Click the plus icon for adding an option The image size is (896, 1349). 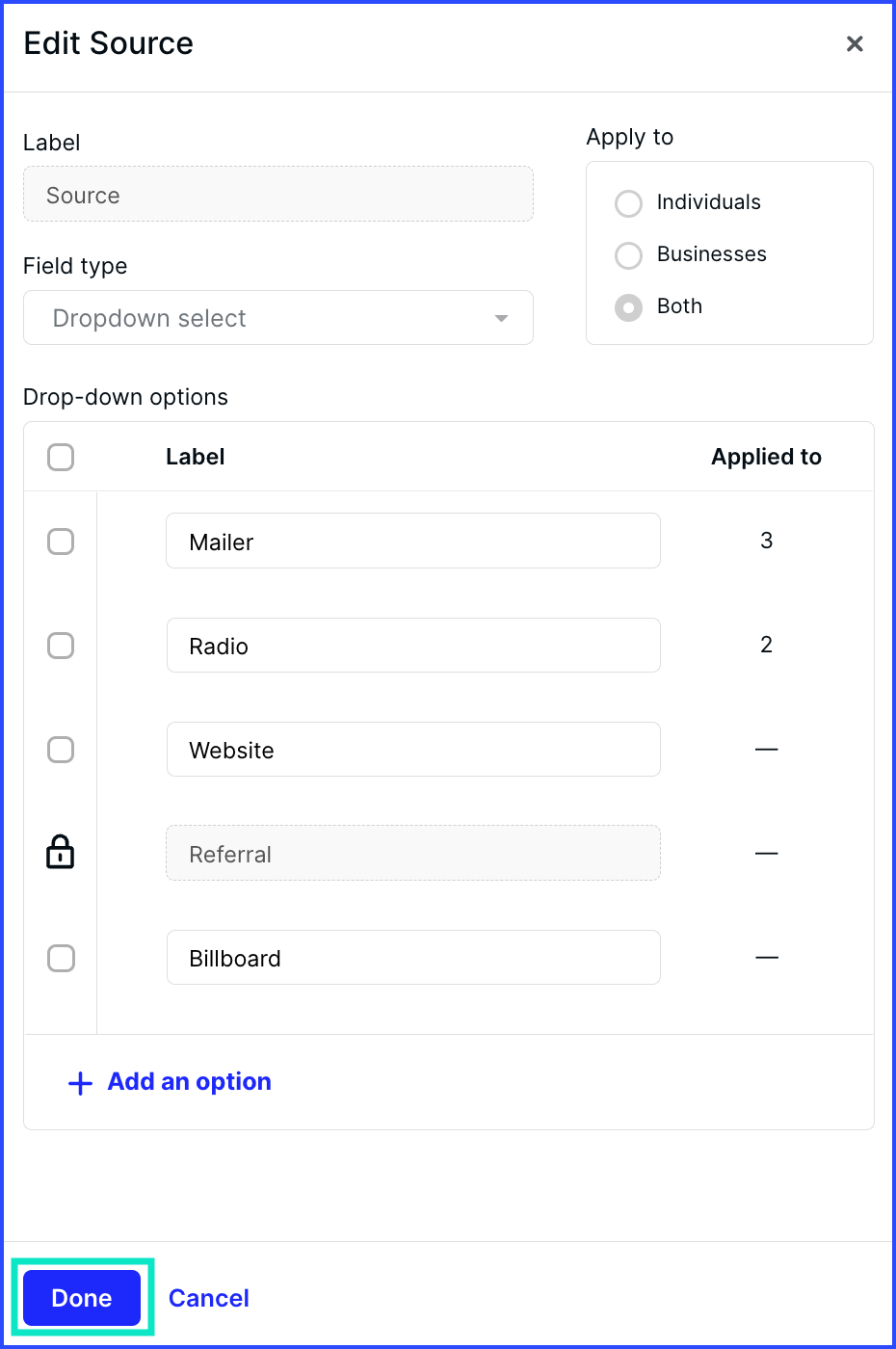(x=80, y=1082)
